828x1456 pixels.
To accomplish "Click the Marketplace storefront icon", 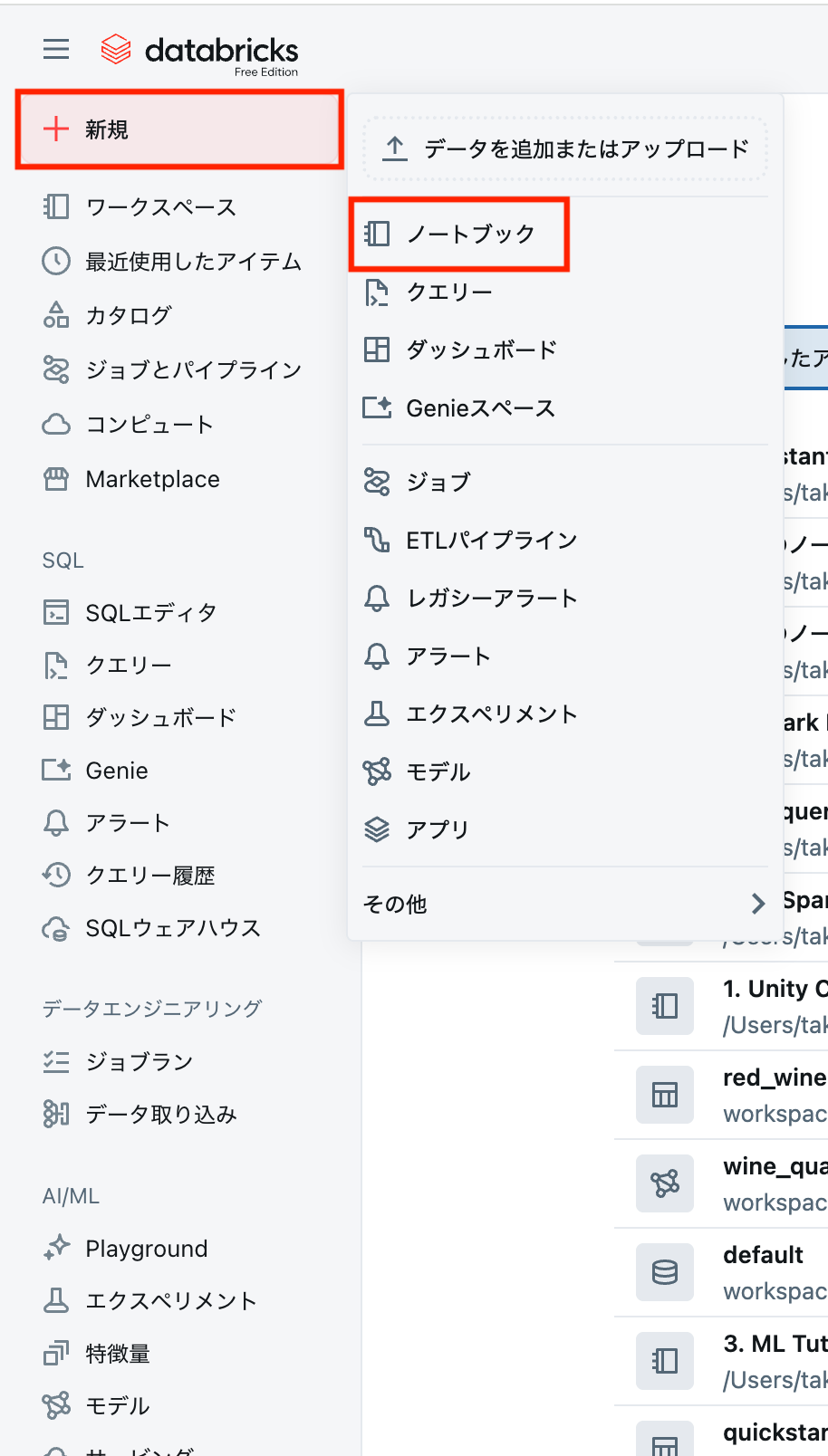I will pos(56,479).
